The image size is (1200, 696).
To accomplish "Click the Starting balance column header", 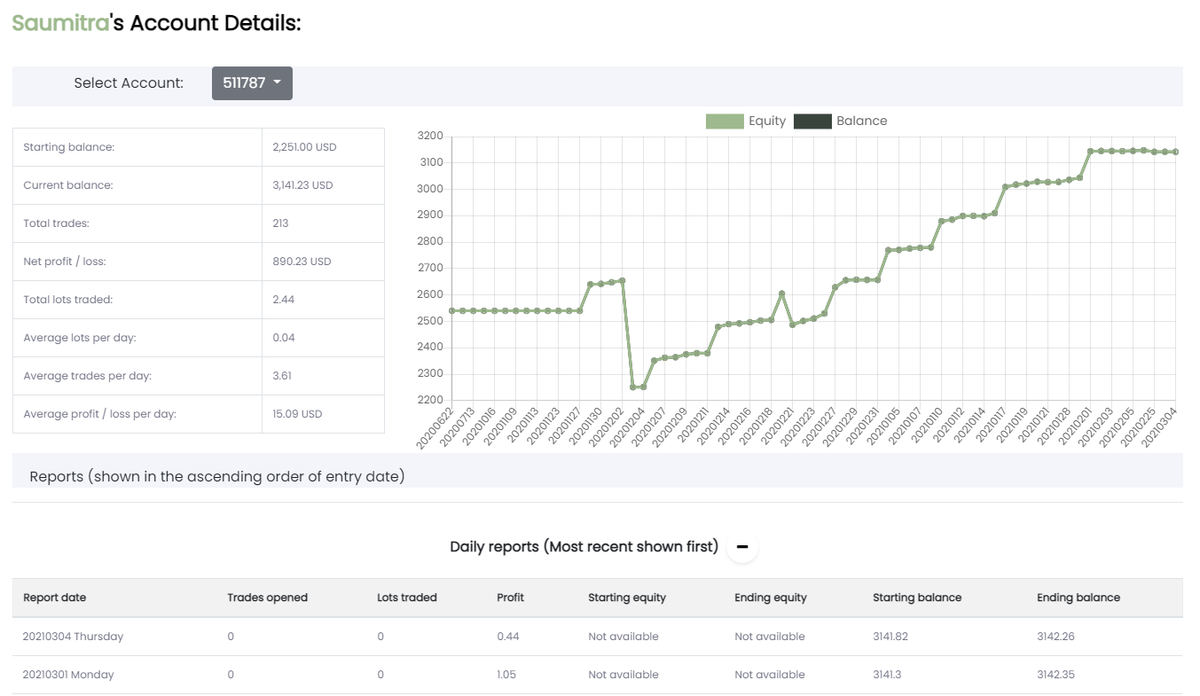I will 917,597.
